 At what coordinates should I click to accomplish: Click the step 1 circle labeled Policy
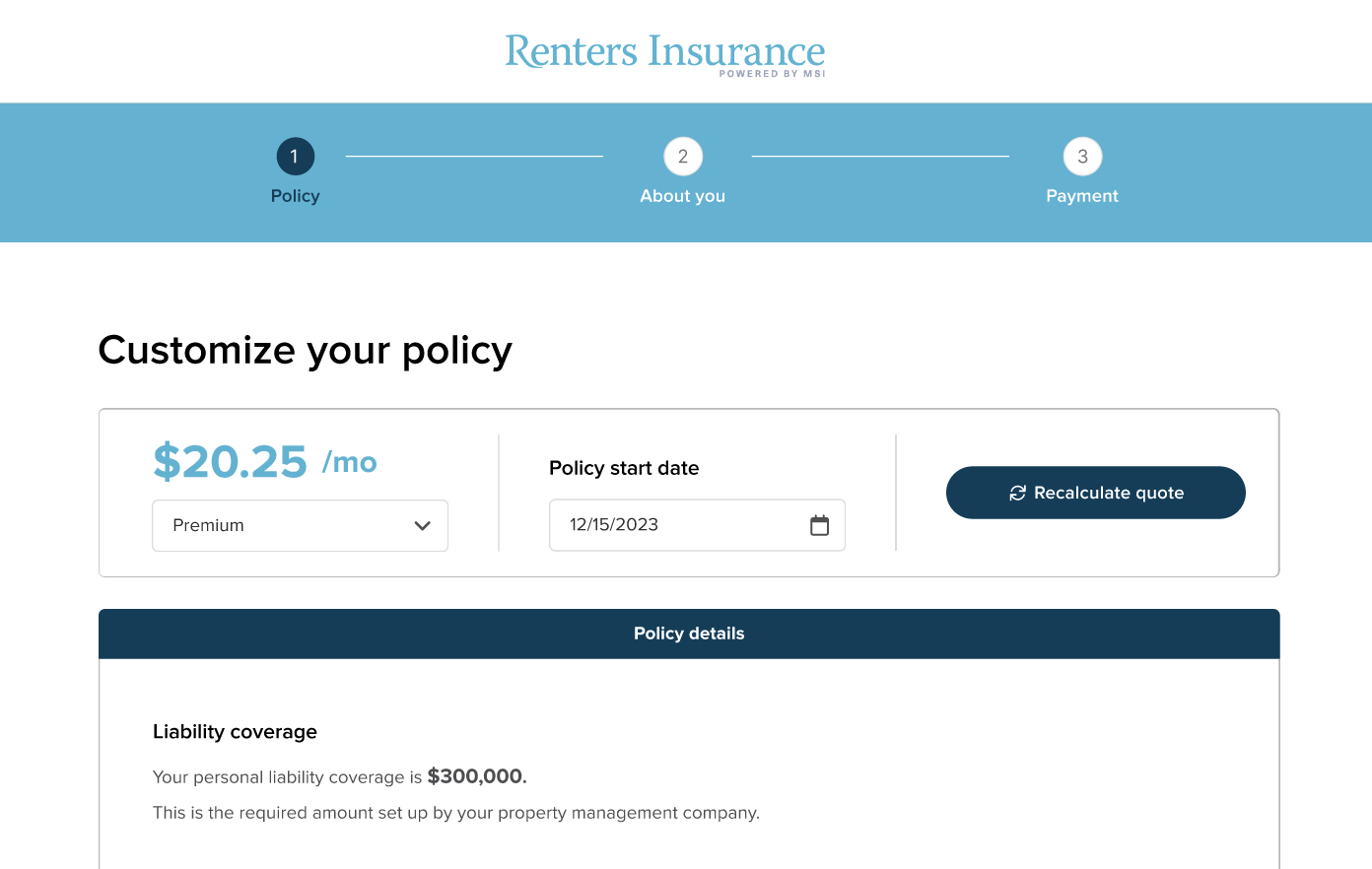tap(295, 156)
